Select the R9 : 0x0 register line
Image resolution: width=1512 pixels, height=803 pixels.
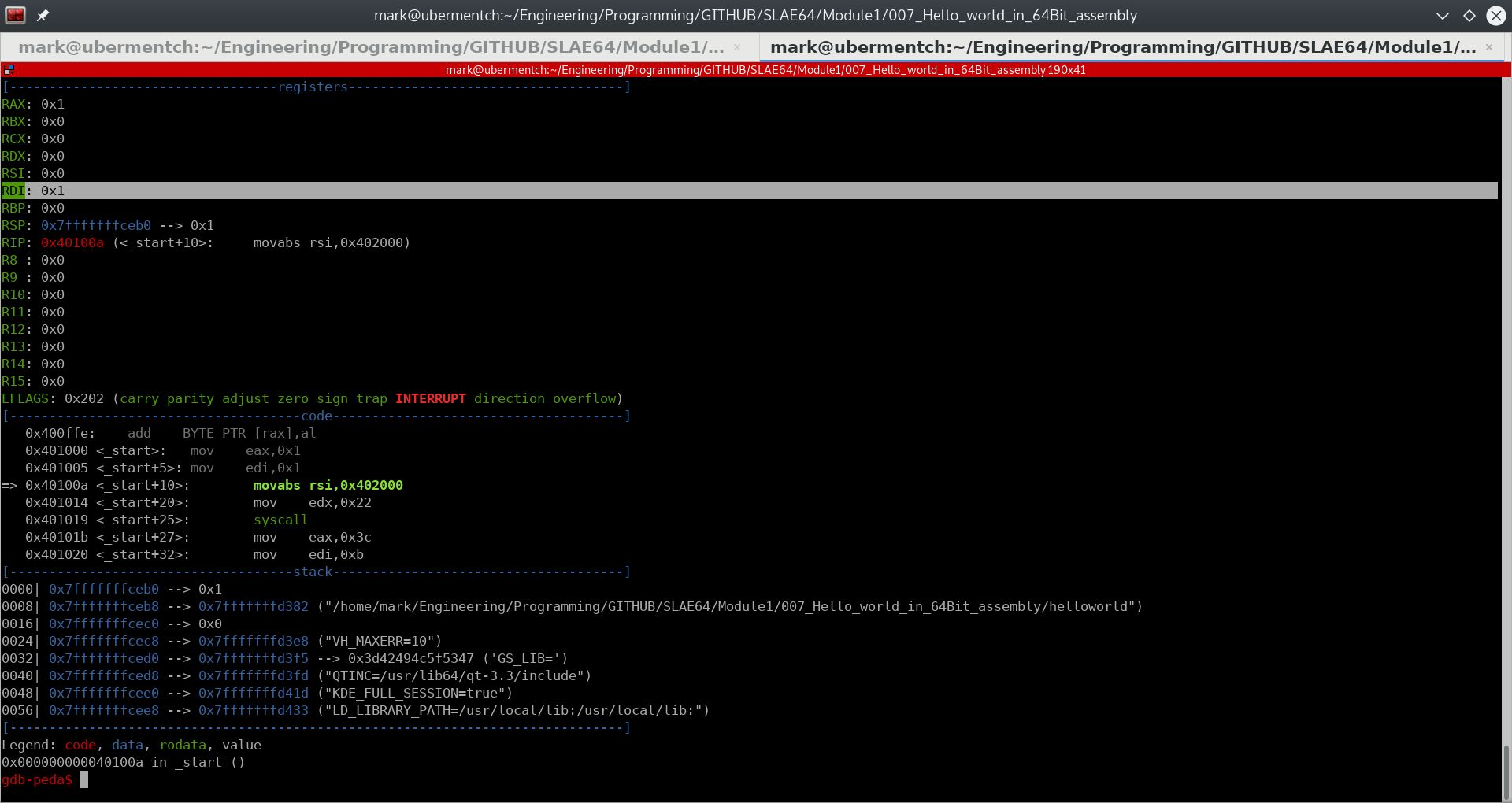point(33,277)
